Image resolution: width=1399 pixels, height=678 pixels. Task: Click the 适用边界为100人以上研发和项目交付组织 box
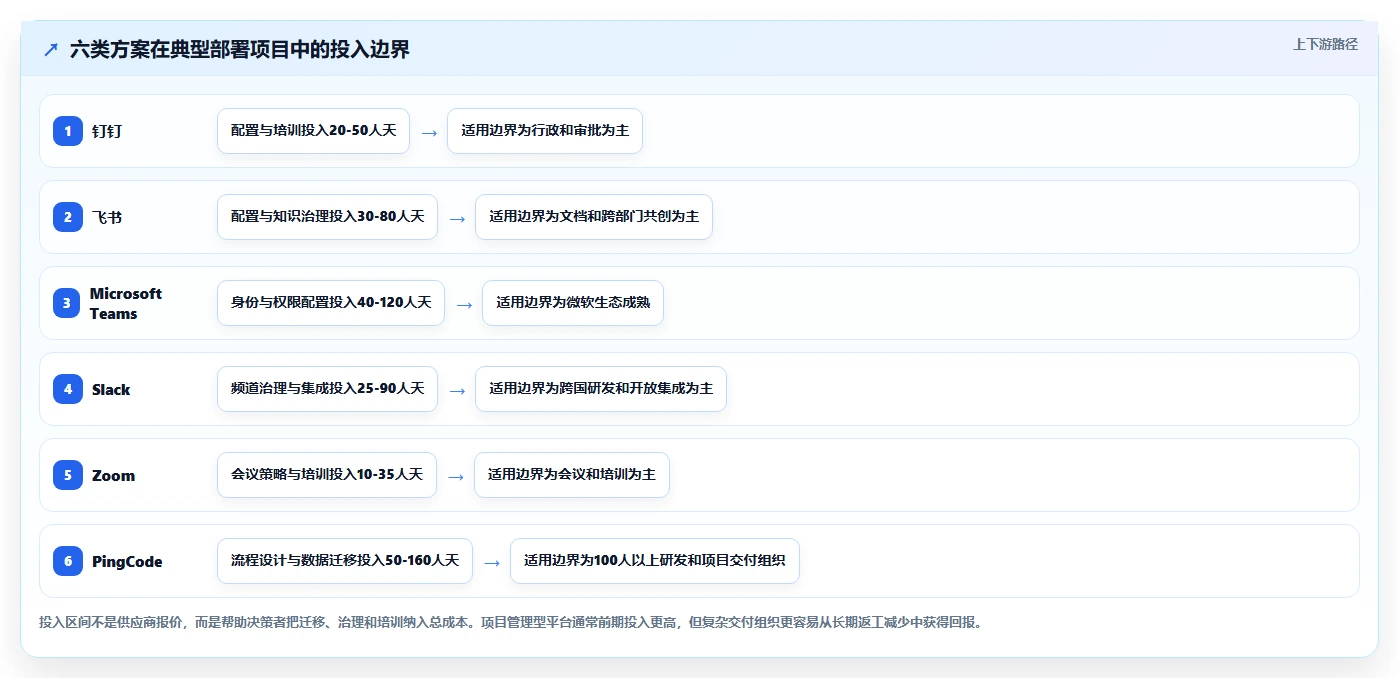(x=655, y=561)
